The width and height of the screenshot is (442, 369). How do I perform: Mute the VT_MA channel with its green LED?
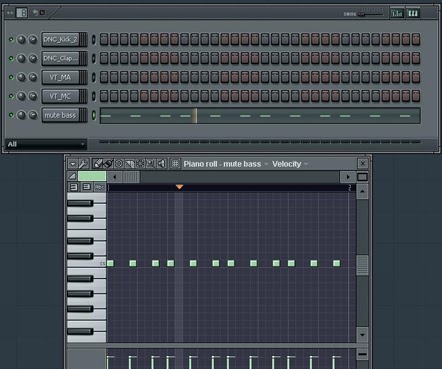11,77
